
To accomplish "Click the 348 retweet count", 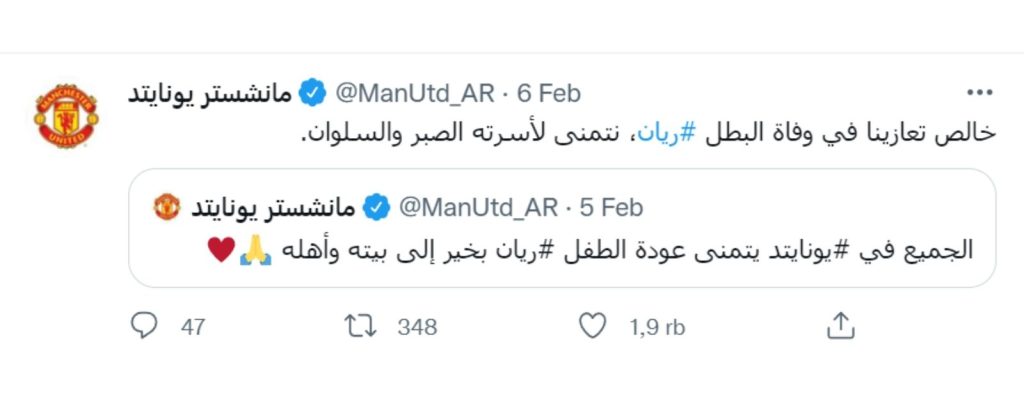I will (417, 327).
